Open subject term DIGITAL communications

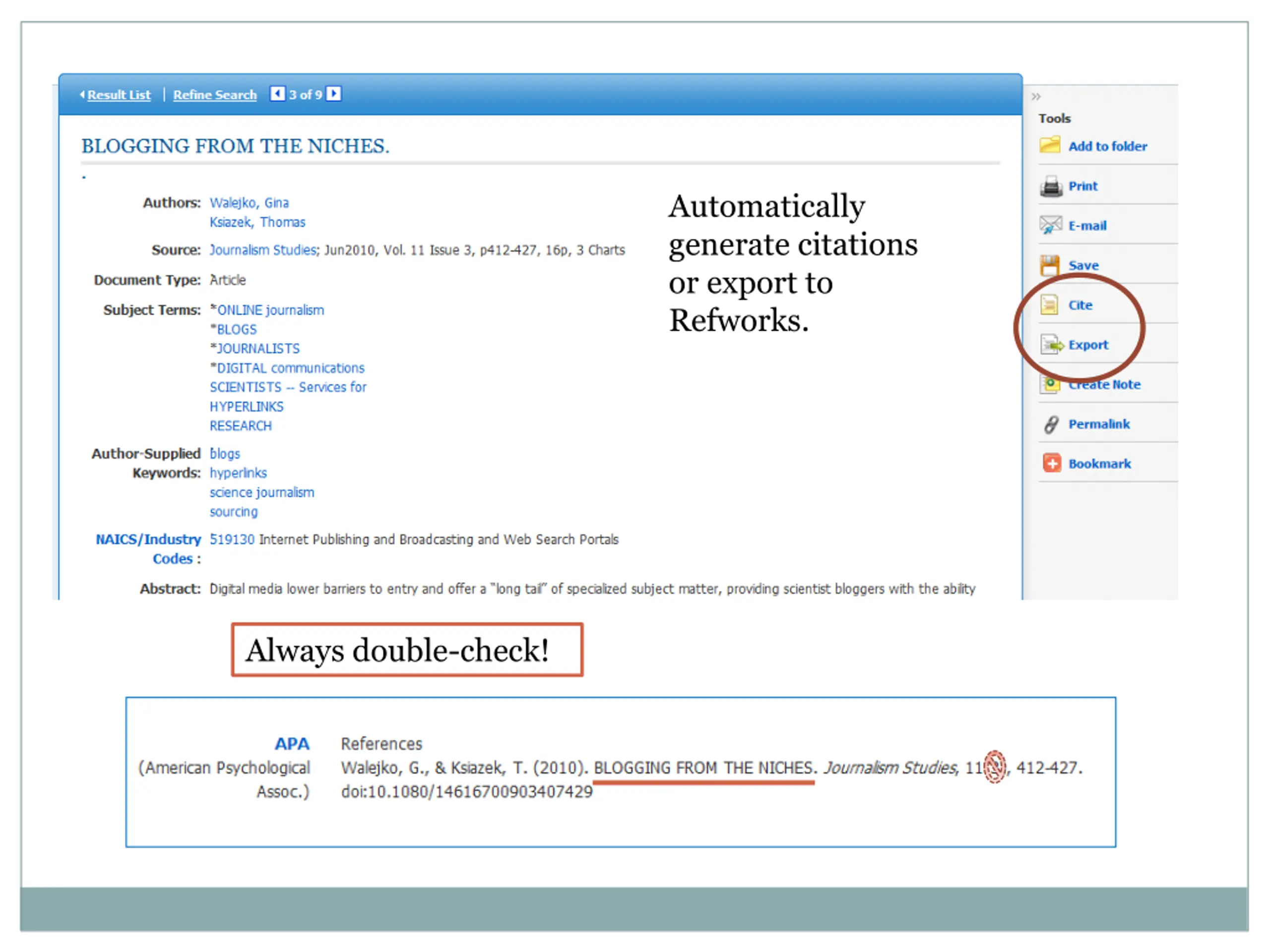click(290, 368)
